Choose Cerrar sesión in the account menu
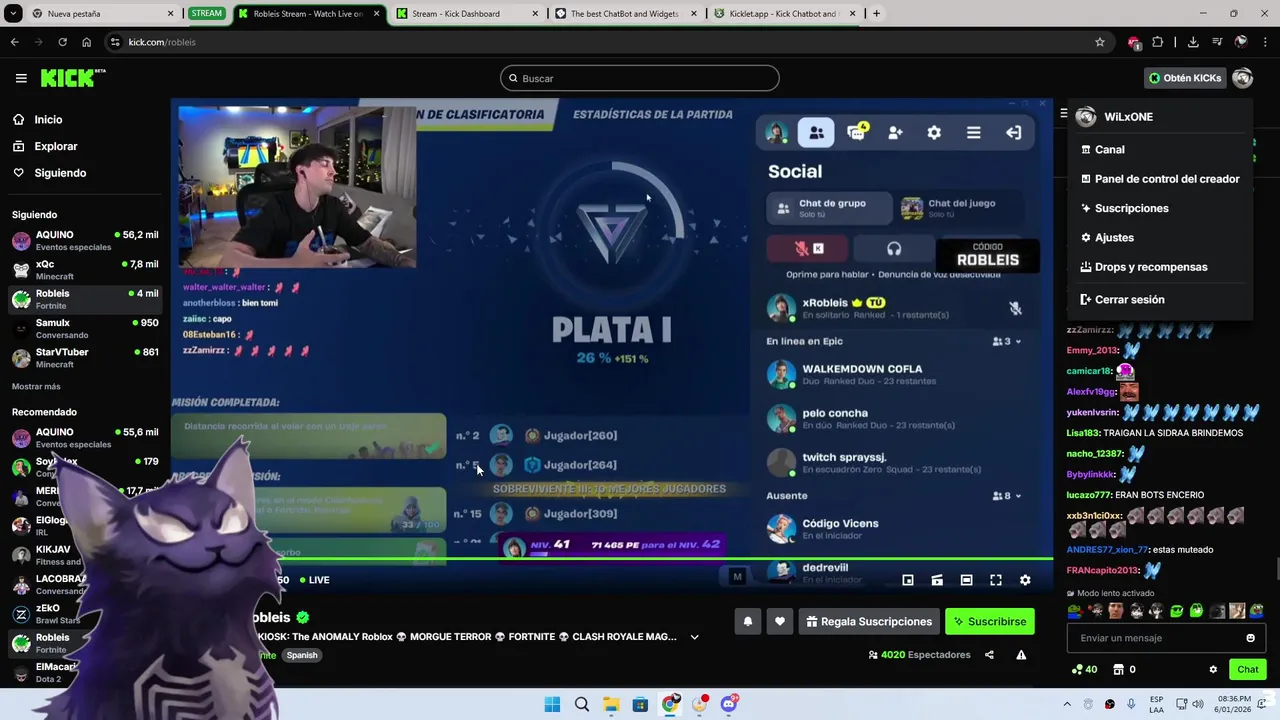The height and width of the screenshot is (720, 1280). point(1161,299)
